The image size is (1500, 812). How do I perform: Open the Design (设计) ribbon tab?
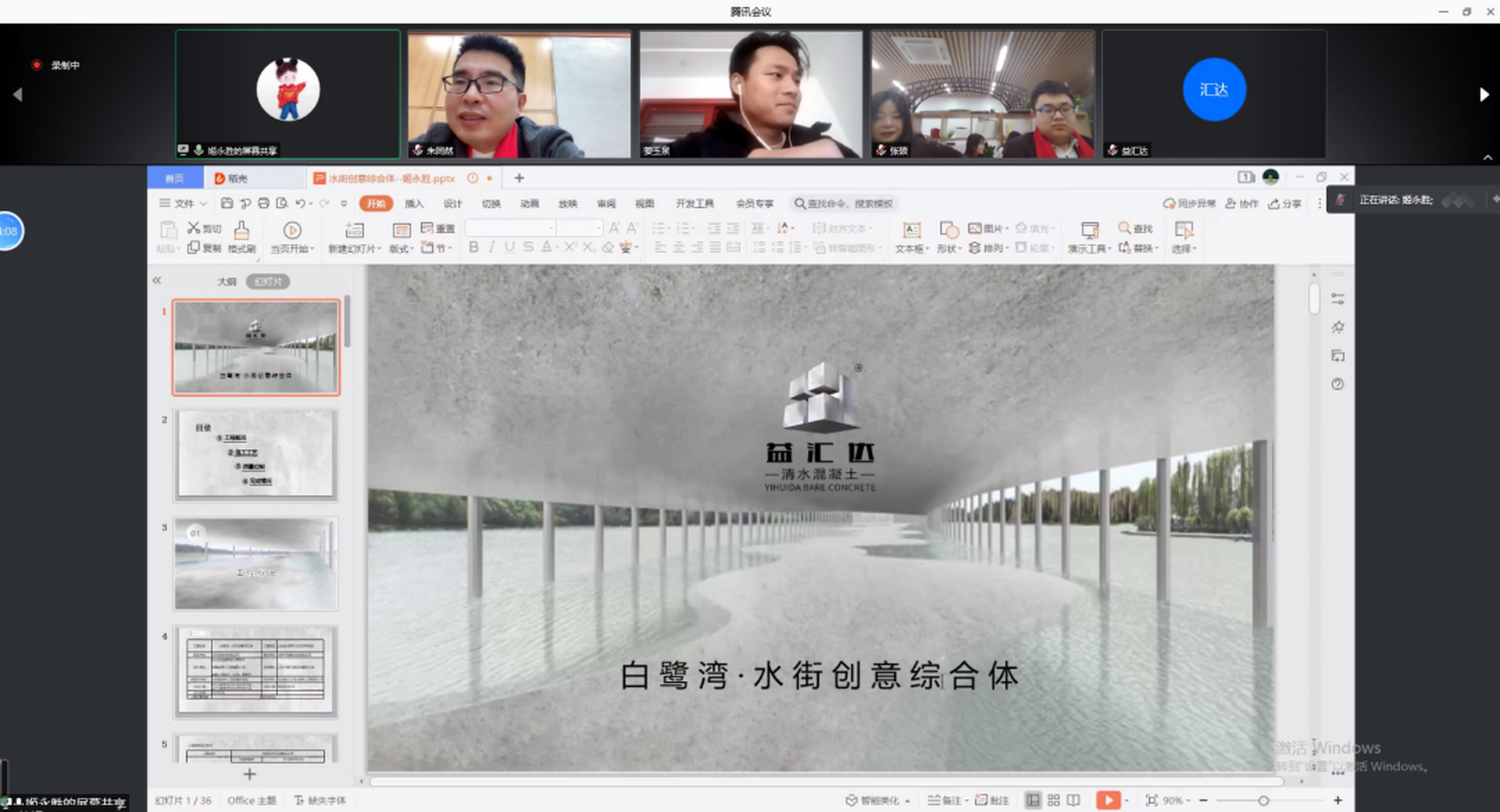[453, 203]
